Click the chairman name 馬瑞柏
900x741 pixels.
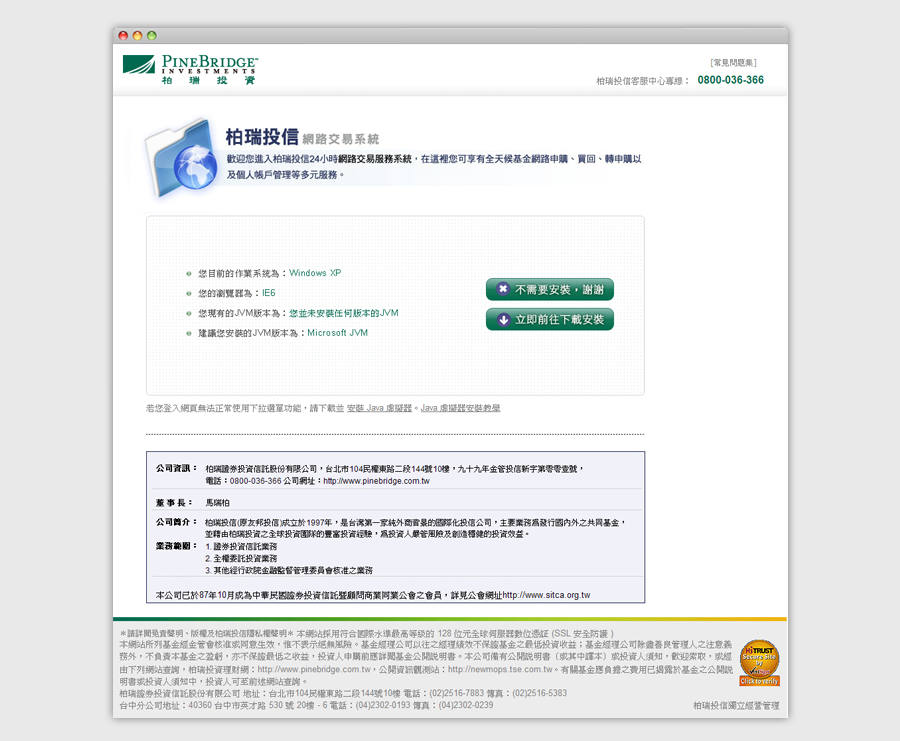(218, 503)
